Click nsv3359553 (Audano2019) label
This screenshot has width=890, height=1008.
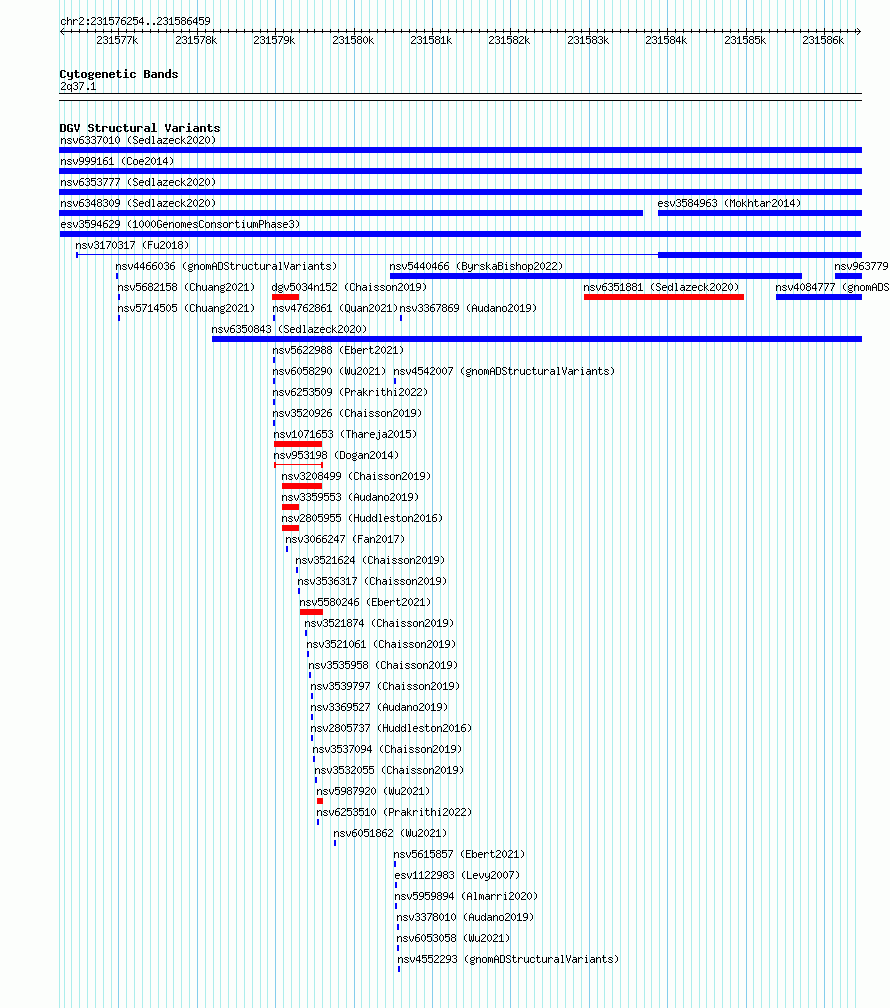tap(350, 498)
